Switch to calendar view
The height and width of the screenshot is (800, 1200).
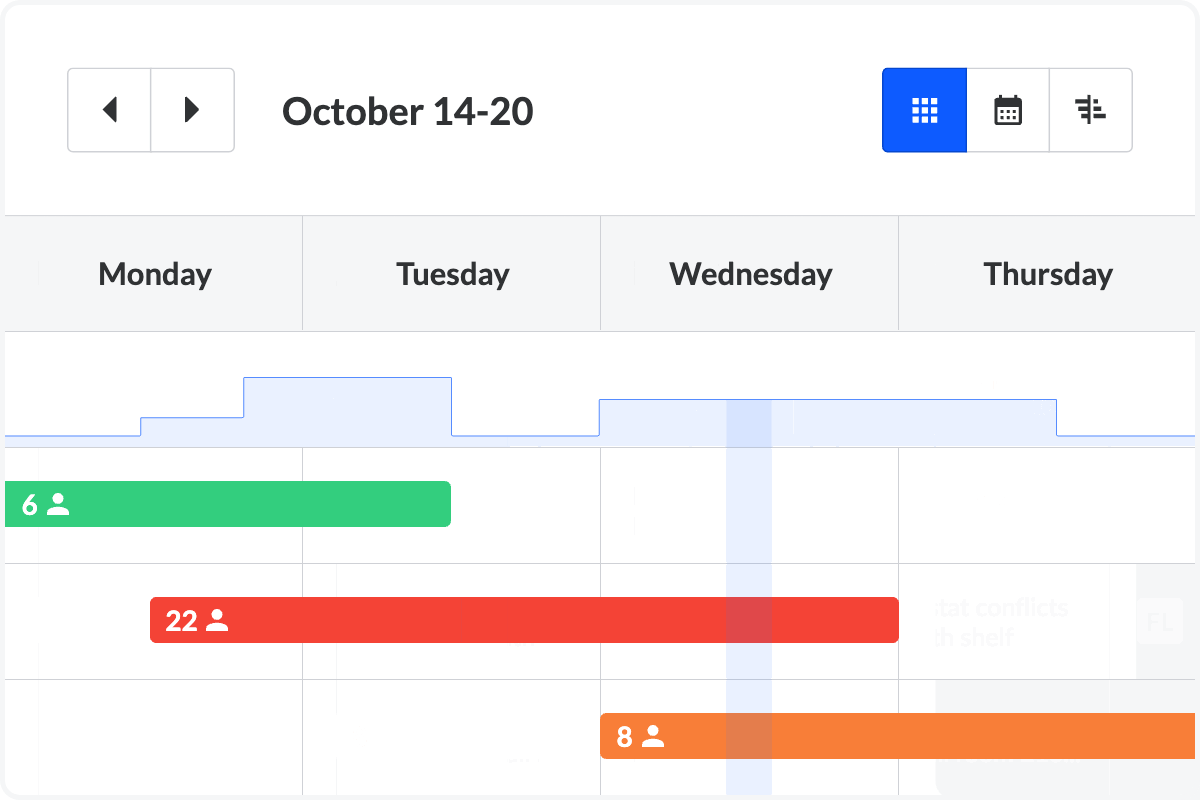(x=1008, y=110)
